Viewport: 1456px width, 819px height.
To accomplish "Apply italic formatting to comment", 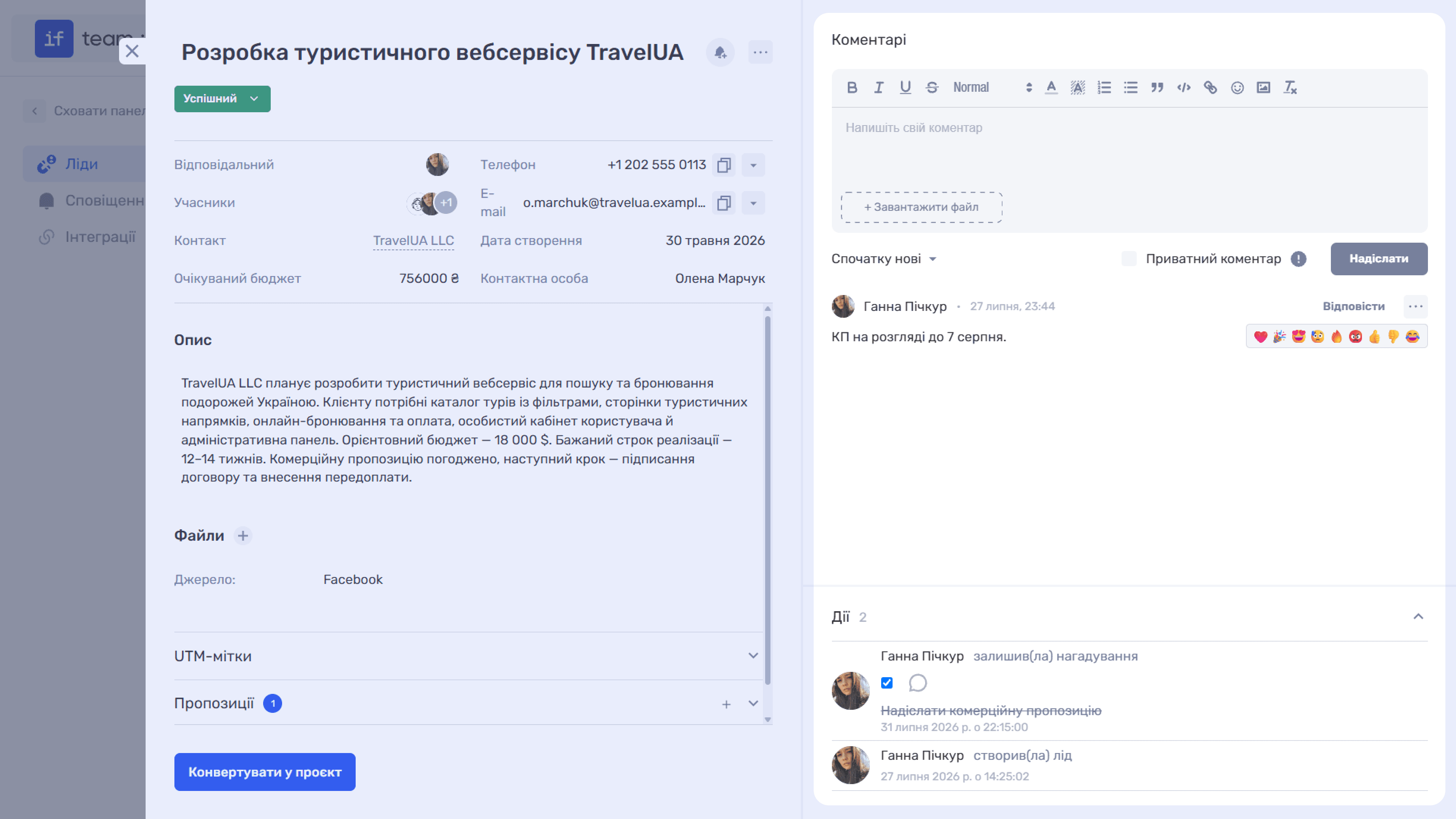I will coord(879,88).
